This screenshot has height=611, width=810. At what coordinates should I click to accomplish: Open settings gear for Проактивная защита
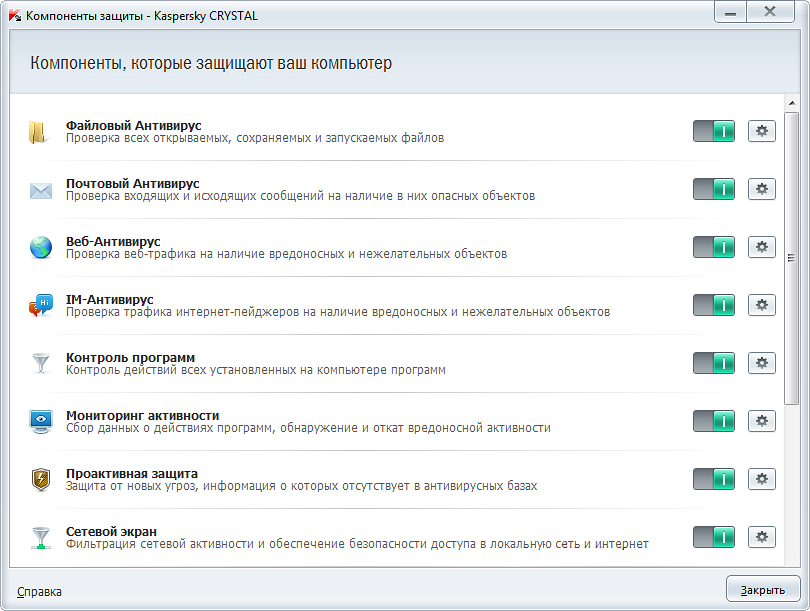point(761,479)
